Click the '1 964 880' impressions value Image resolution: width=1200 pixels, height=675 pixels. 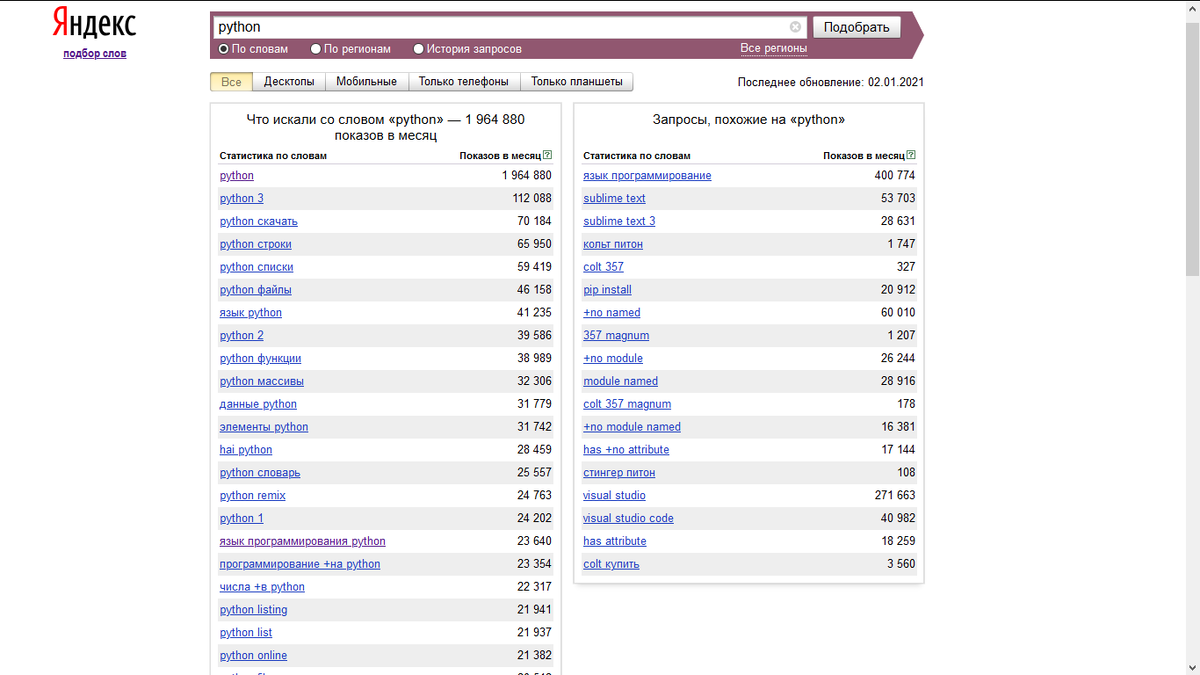pyautogui.click(x=527, y=176)
